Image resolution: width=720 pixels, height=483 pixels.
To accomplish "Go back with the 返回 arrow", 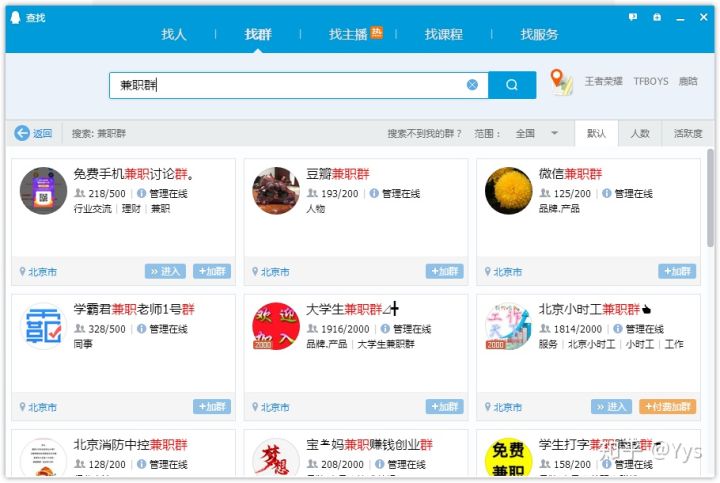I will tap(33, 133).
